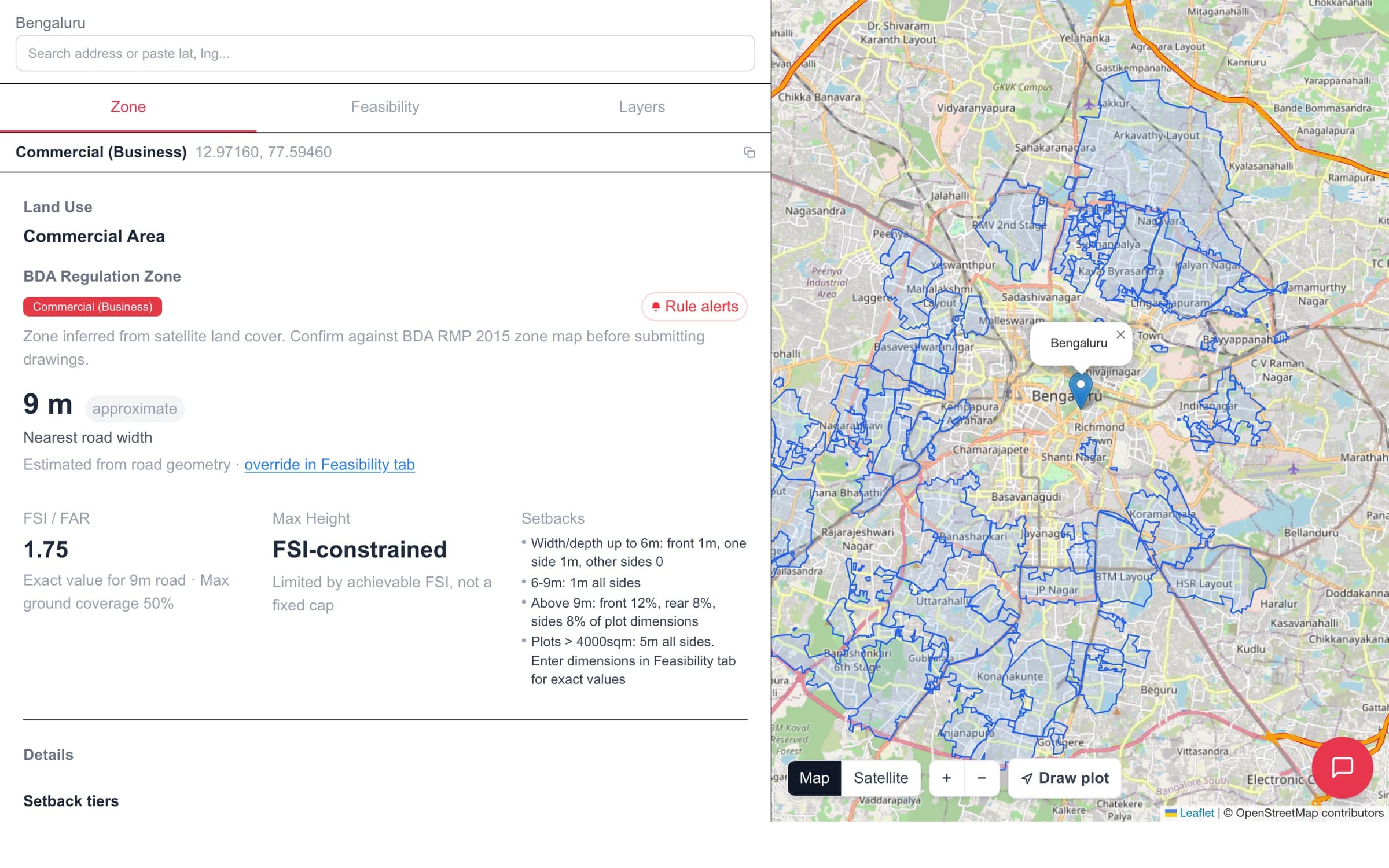Copy zone coordinates with the copy icon
Screen dimensions: 1389x868
click(x=749, y=152)
